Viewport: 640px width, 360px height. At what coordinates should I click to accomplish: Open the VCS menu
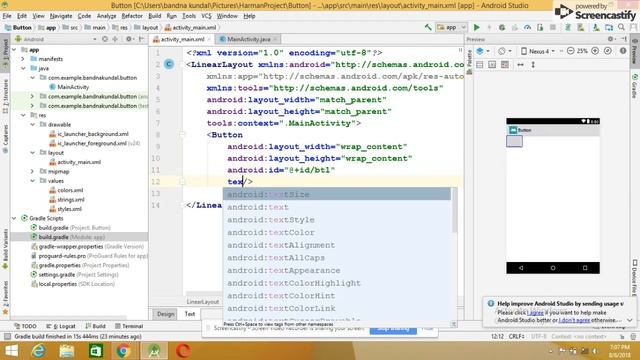pyautogui.click(x=206, y=16)
